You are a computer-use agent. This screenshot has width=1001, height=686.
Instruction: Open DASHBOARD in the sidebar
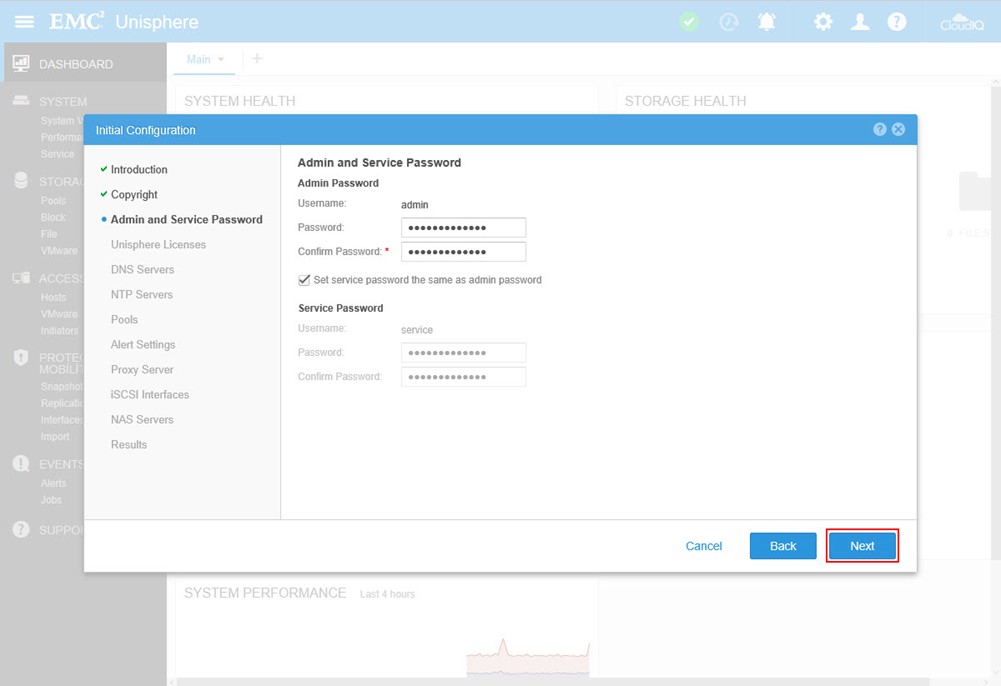76,64
